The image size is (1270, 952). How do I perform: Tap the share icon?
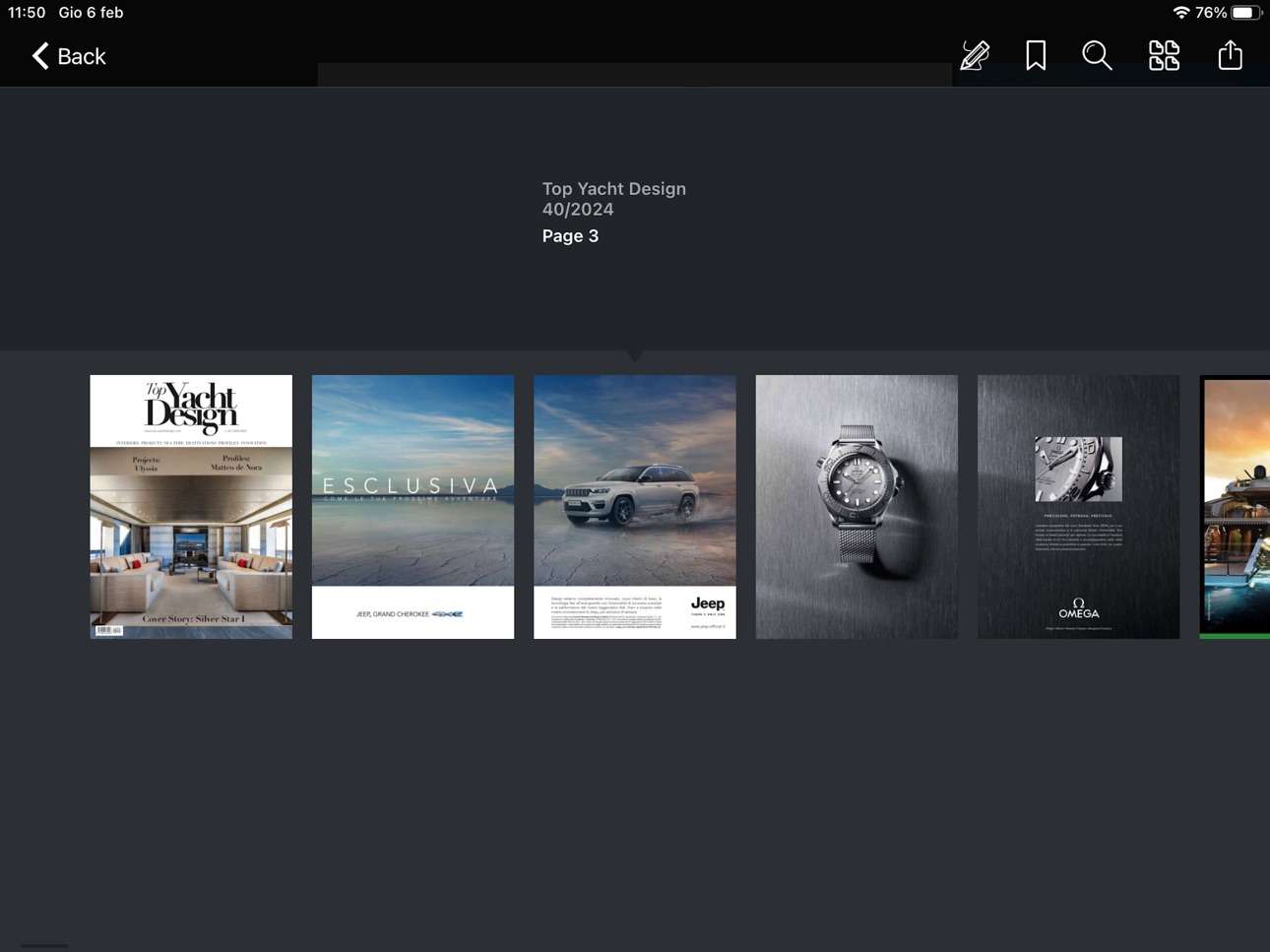pos(1230,55)
